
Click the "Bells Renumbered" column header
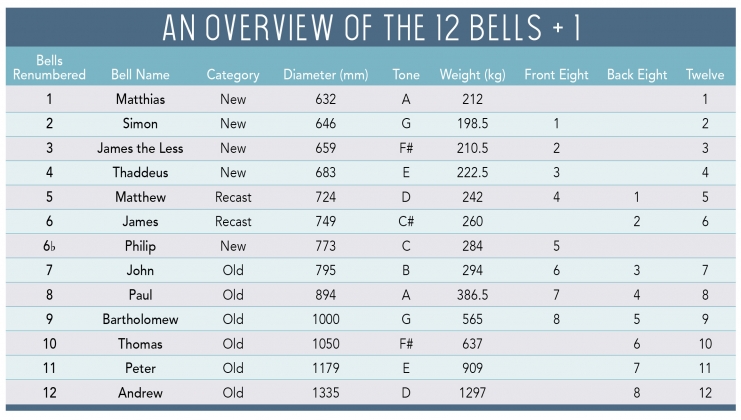tap(49, 68)
